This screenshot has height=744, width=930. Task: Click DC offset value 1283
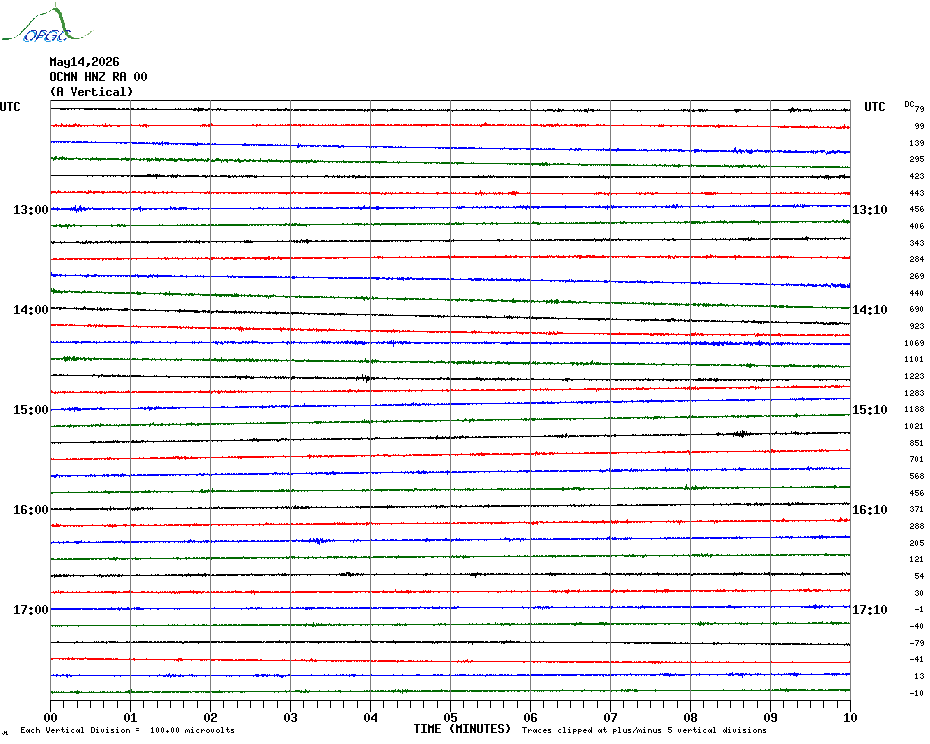point(914,393)
